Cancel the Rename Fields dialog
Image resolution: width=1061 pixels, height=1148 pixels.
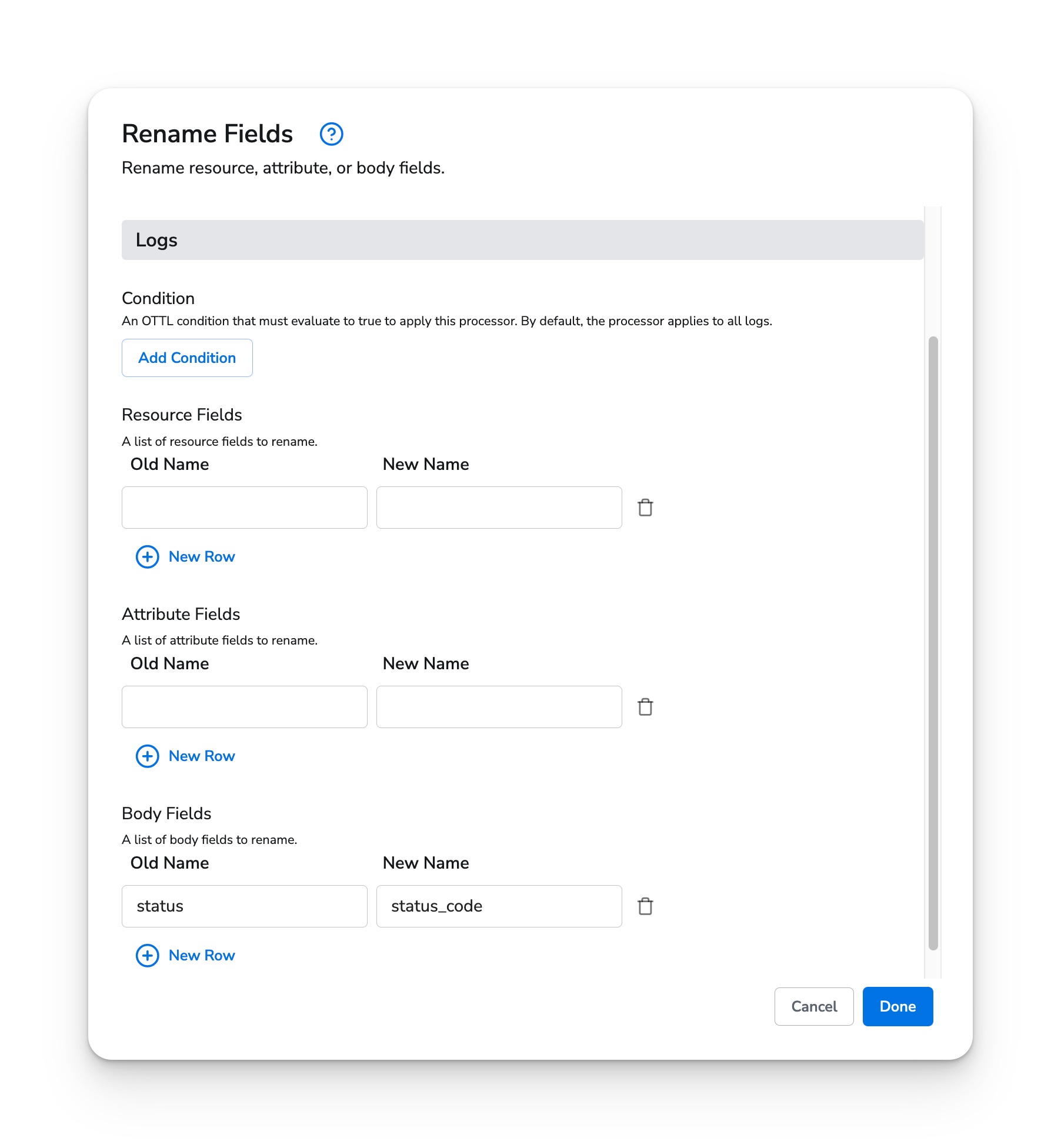click(814, 1006)
